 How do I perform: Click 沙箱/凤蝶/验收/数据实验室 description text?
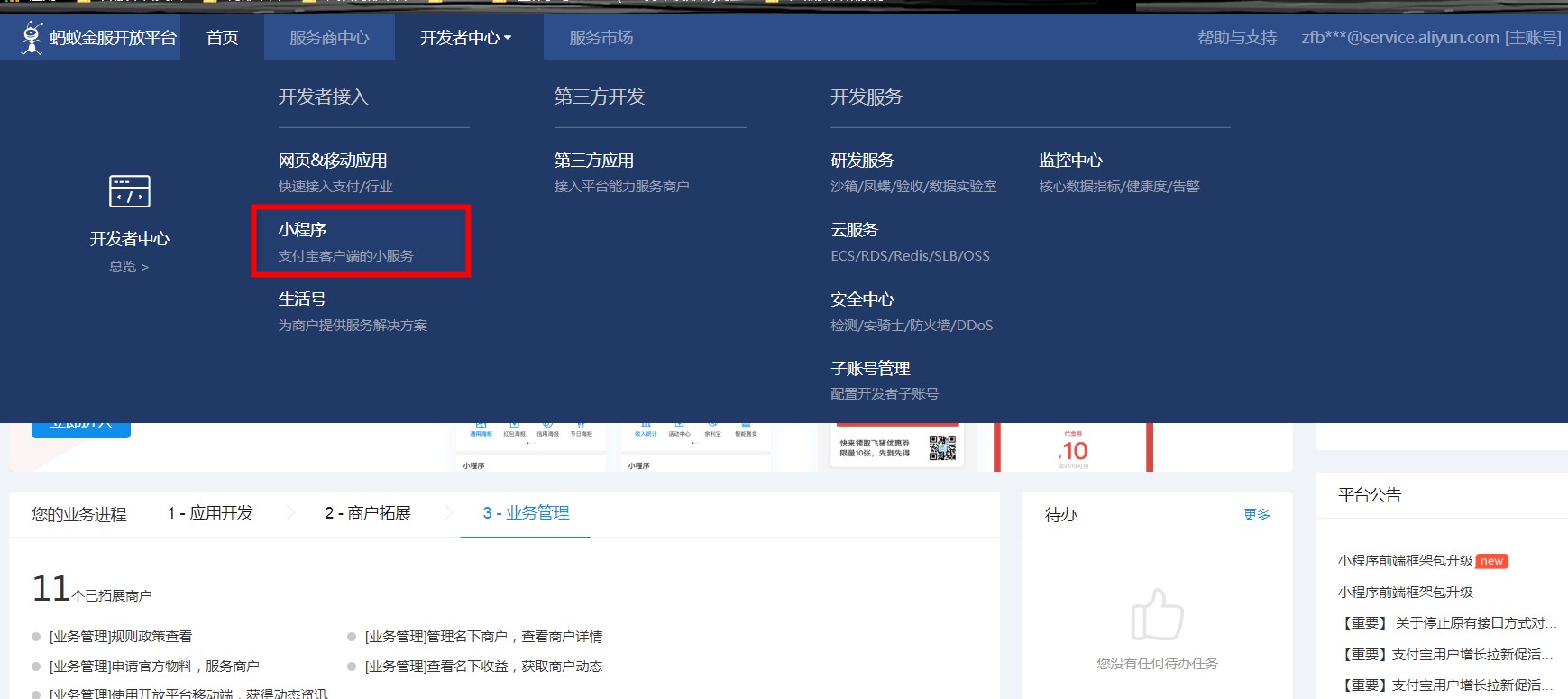pyautogui.click(x=913, y=187)
